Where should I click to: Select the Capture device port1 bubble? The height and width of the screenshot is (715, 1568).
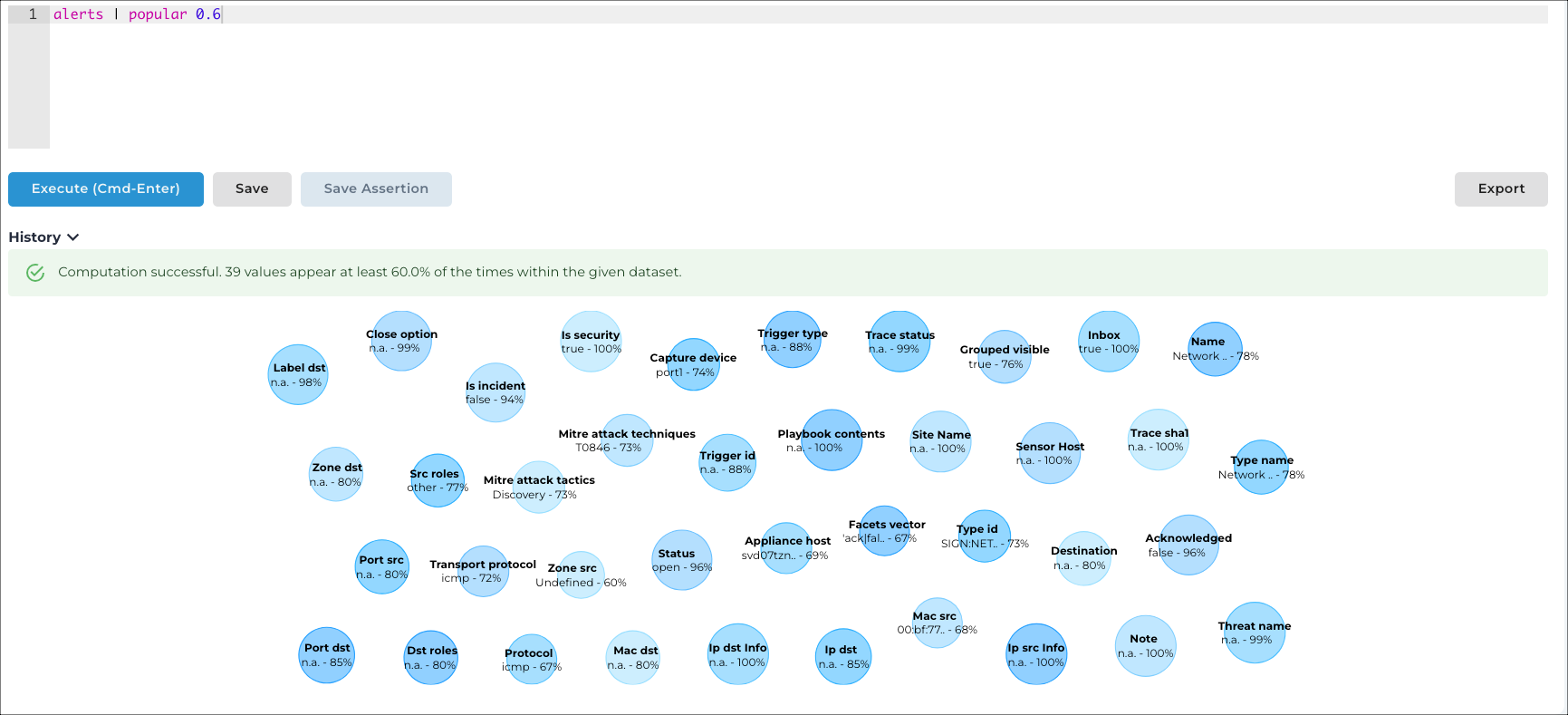point(694,364)
